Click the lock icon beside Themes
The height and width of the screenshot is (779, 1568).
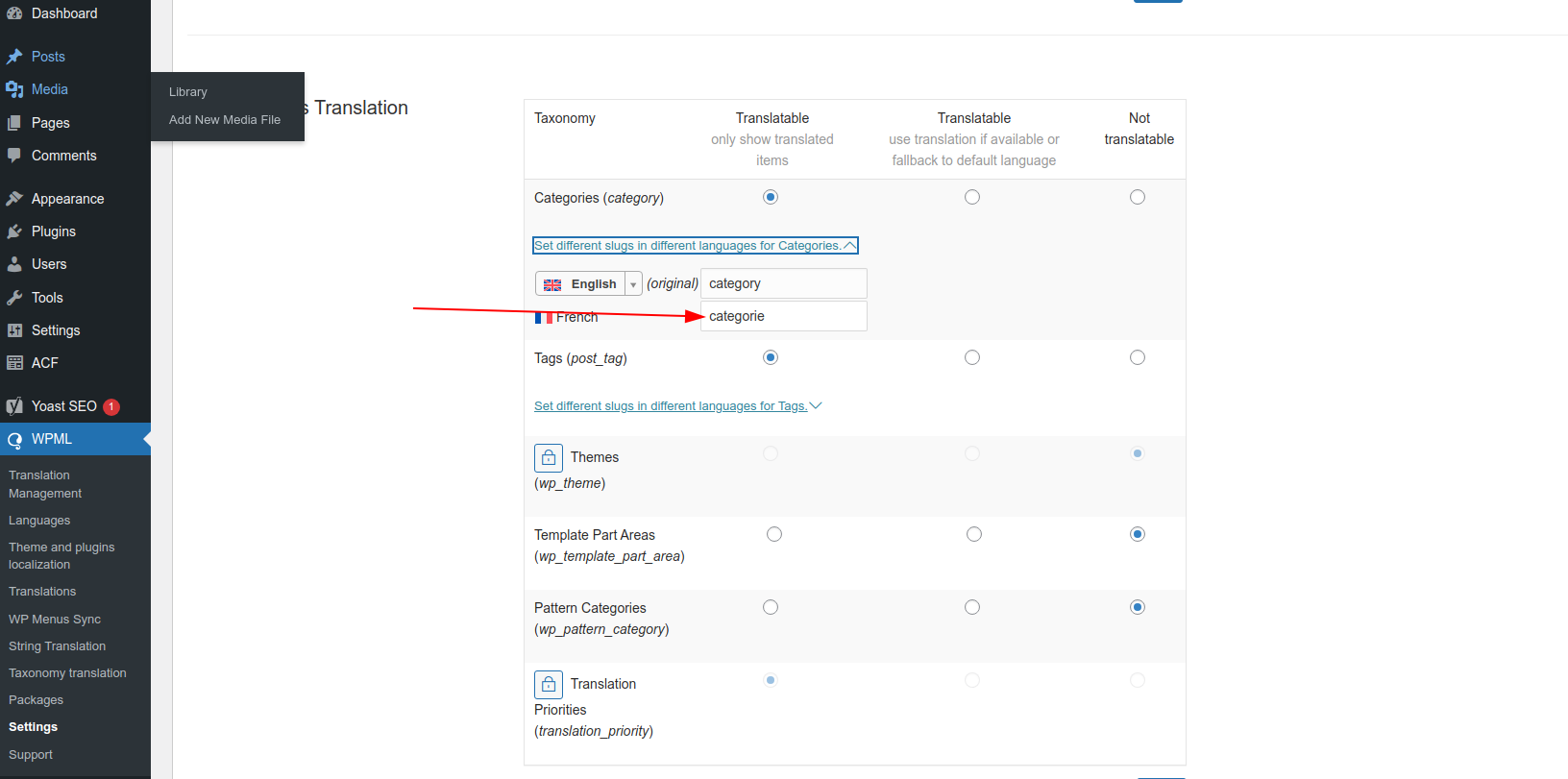[548, 457]
